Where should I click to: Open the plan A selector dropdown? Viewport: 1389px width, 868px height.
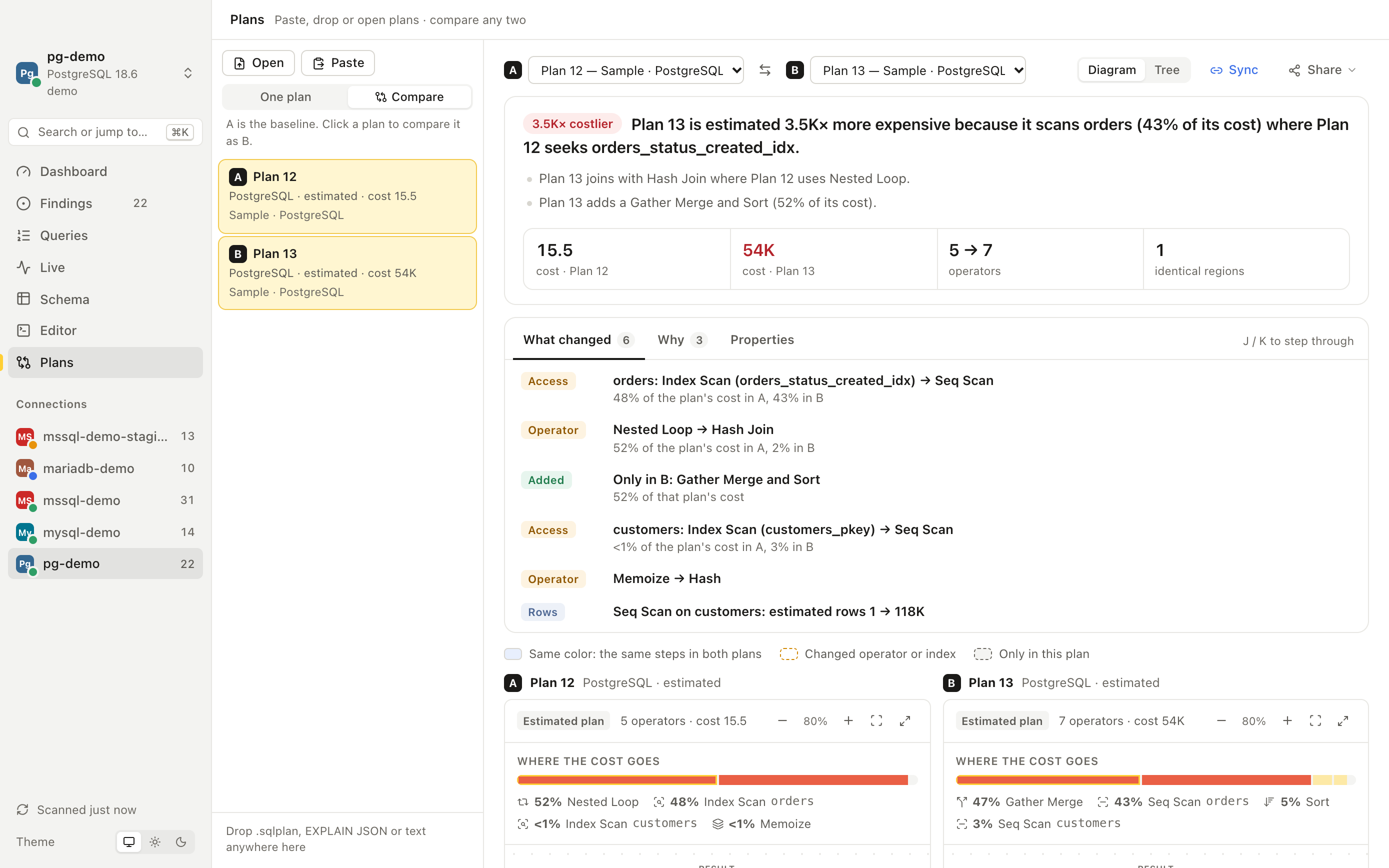pos(636,70)
